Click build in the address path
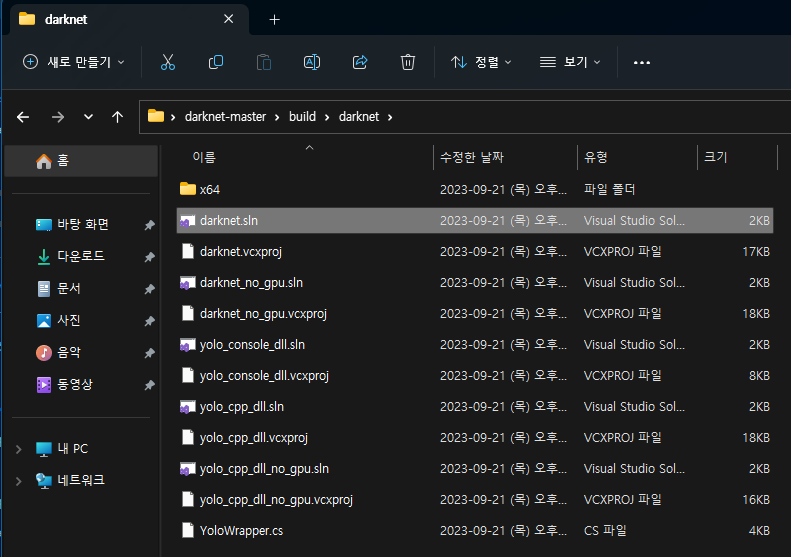Image resolution: width=791 pixels, height=557 pixels. pyautogui.click(x=302, y=117)
